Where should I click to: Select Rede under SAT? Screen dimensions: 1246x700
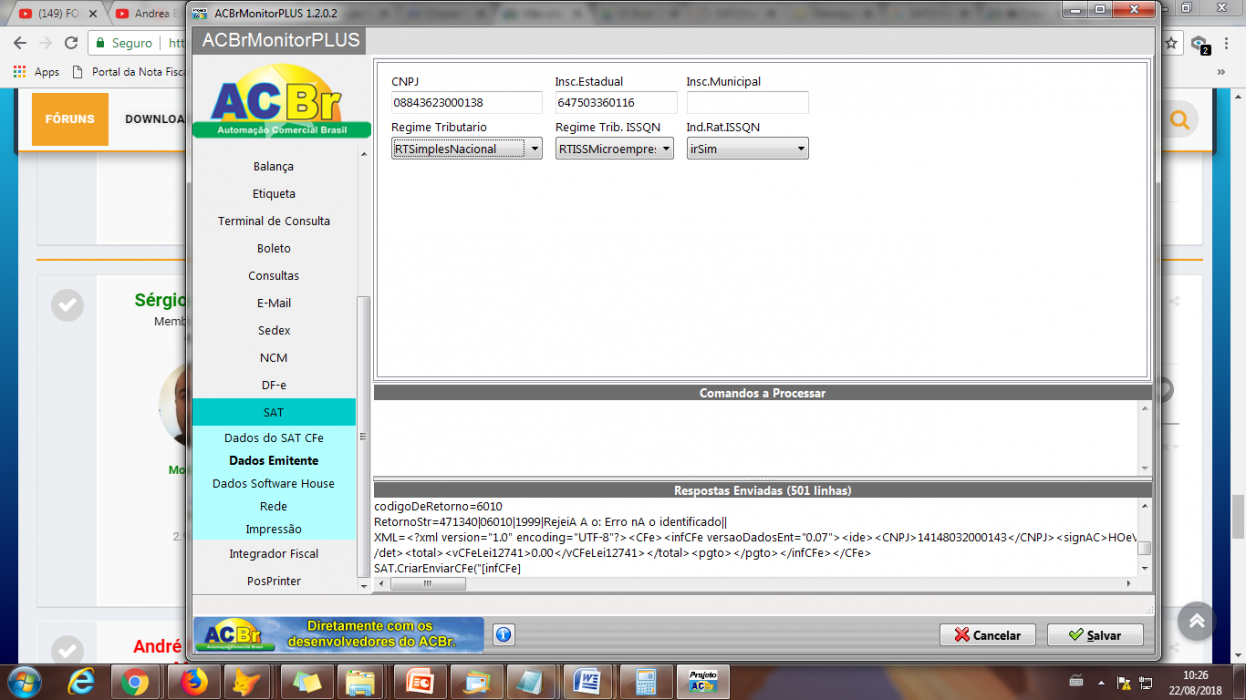tap(274, 507)
